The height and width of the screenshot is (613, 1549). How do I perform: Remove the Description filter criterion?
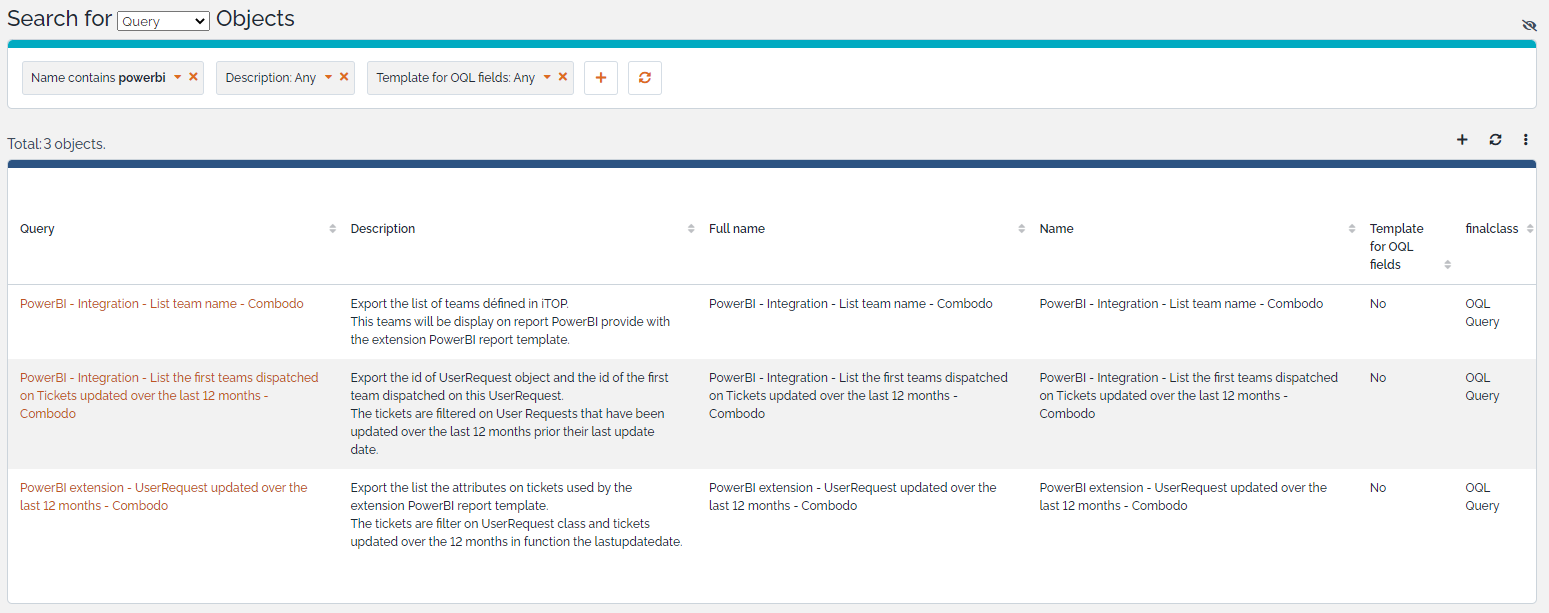(x=344, y=77)
